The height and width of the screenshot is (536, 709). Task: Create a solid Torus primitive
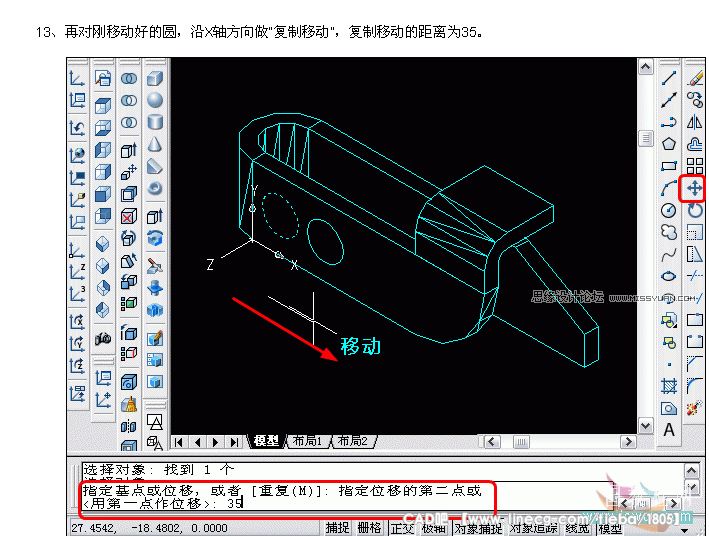point(155,188)
